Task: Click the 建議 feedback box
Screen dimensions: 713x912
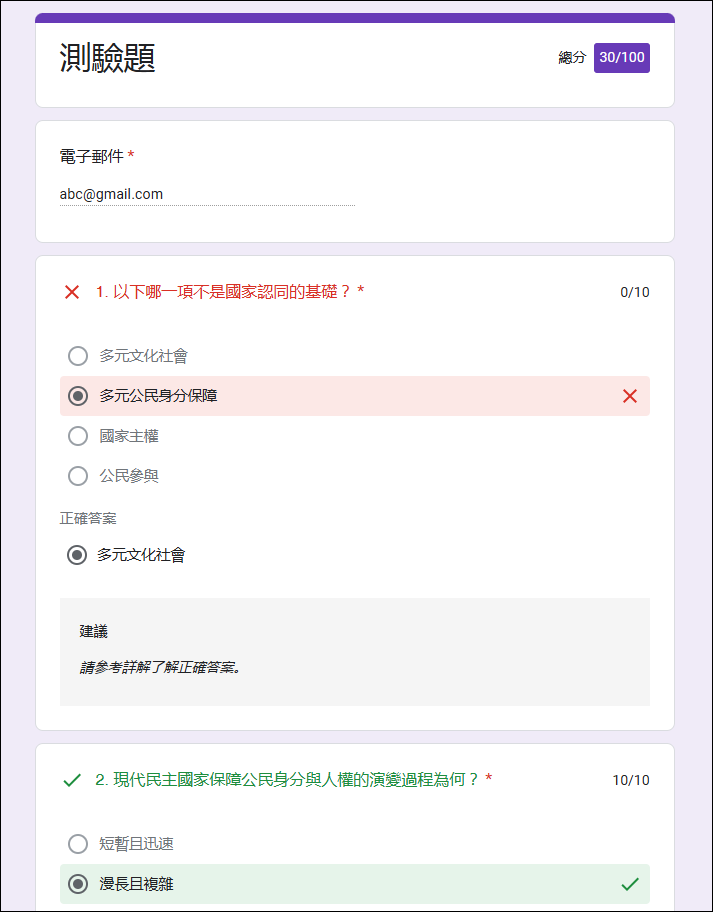Action: point(355,652)
